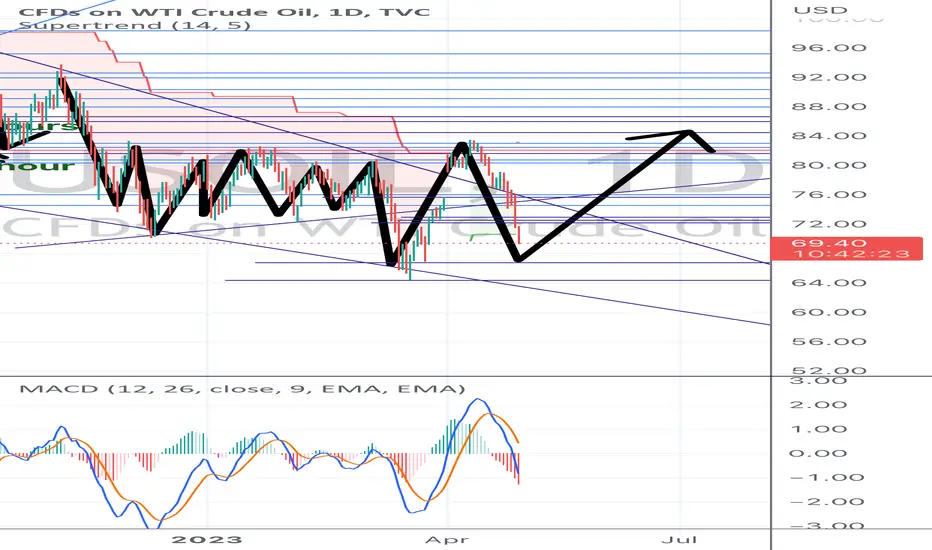
Task: Click the 84.00 price axis label
Action: (829, 136)
